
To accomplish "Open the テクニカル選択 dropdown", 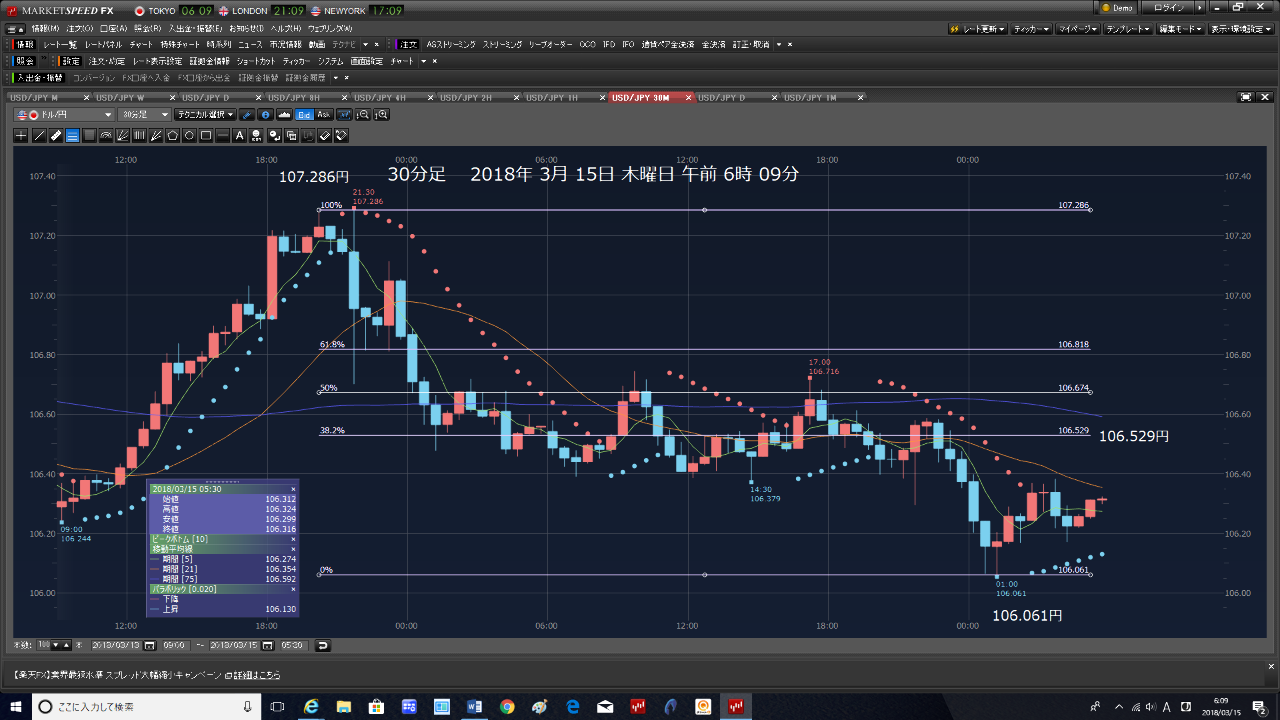I will click(205, 115).
